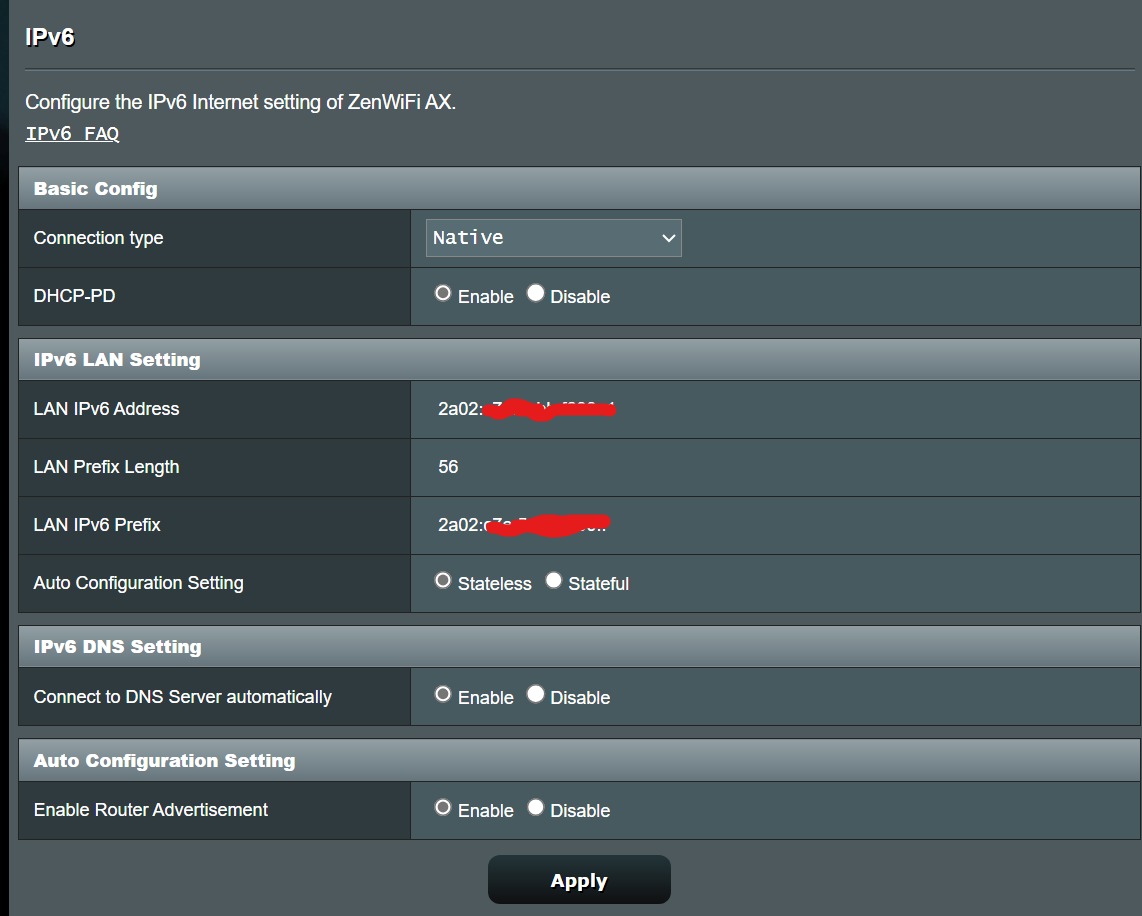Open the Connection type dropdown

click(553, 238)
